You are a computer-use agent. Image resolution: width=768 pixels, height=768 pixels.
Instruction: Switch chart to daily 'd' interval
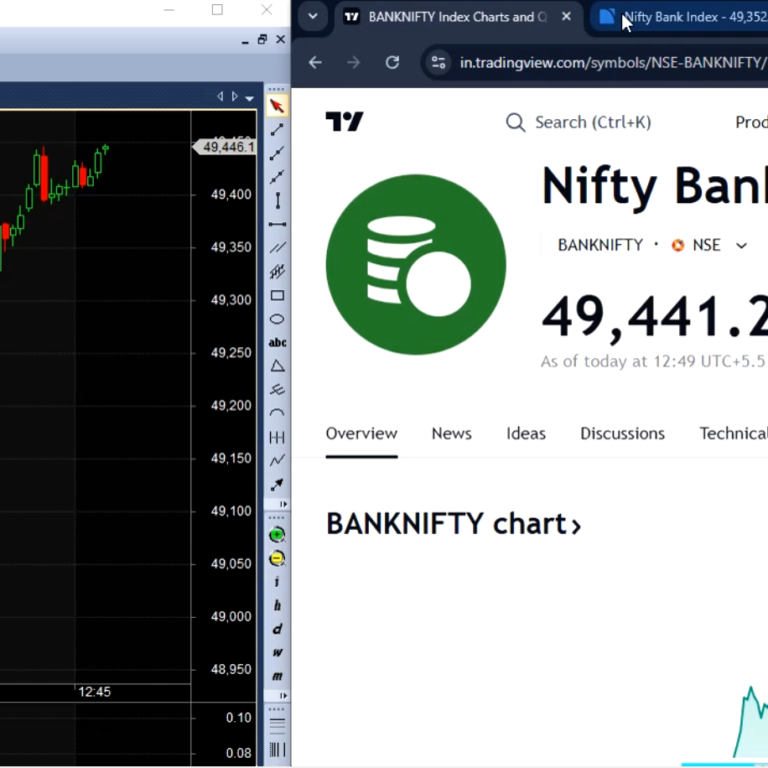[x=277, y=629]
